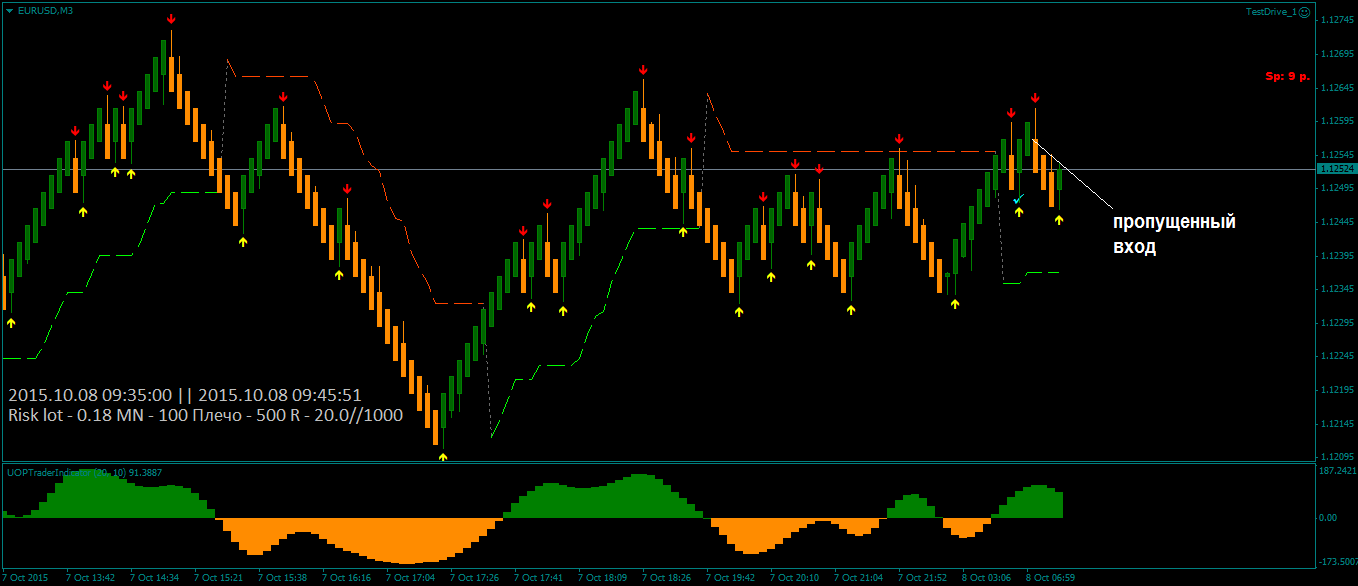Click the '7 Oct 2015' time axis label
This screenshot has height=586, width=1358.
[24, 578]
